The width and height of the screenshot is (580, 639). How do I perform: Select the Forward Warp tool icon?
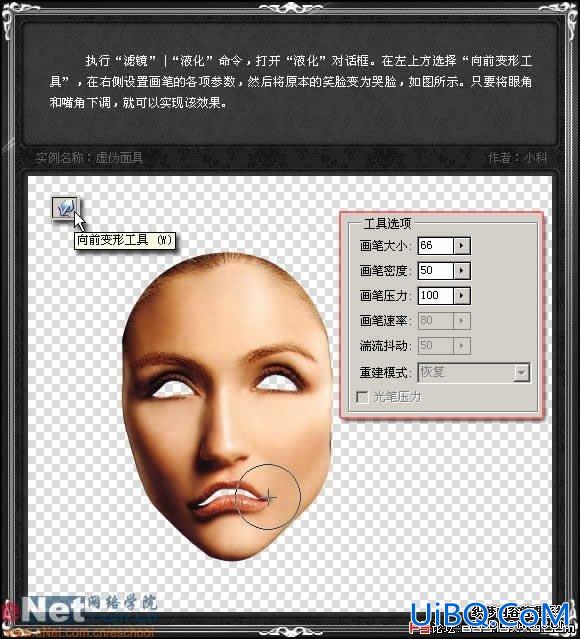pos(65,208)
